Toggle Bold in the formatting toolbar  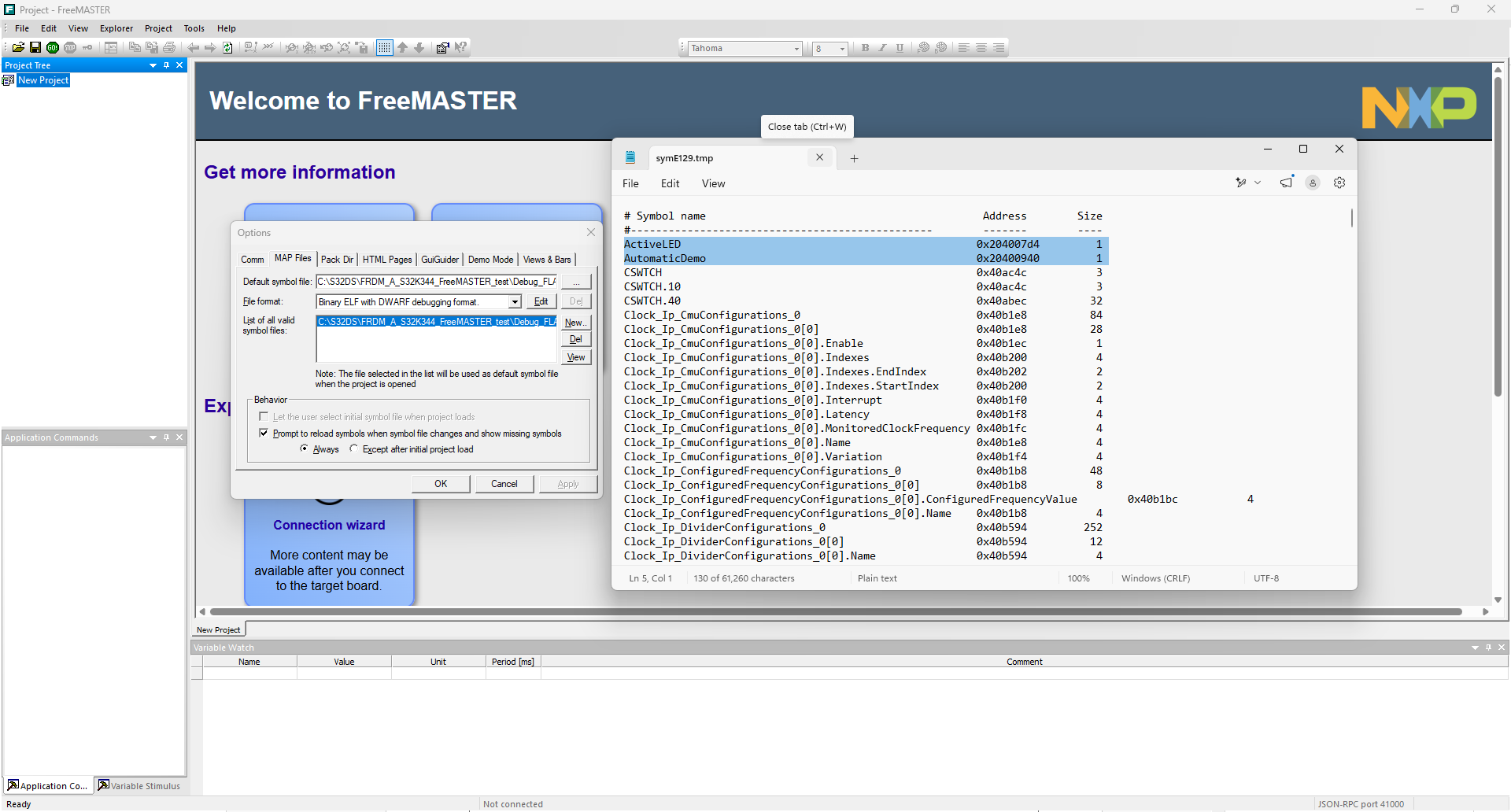[x=865, y=48]
